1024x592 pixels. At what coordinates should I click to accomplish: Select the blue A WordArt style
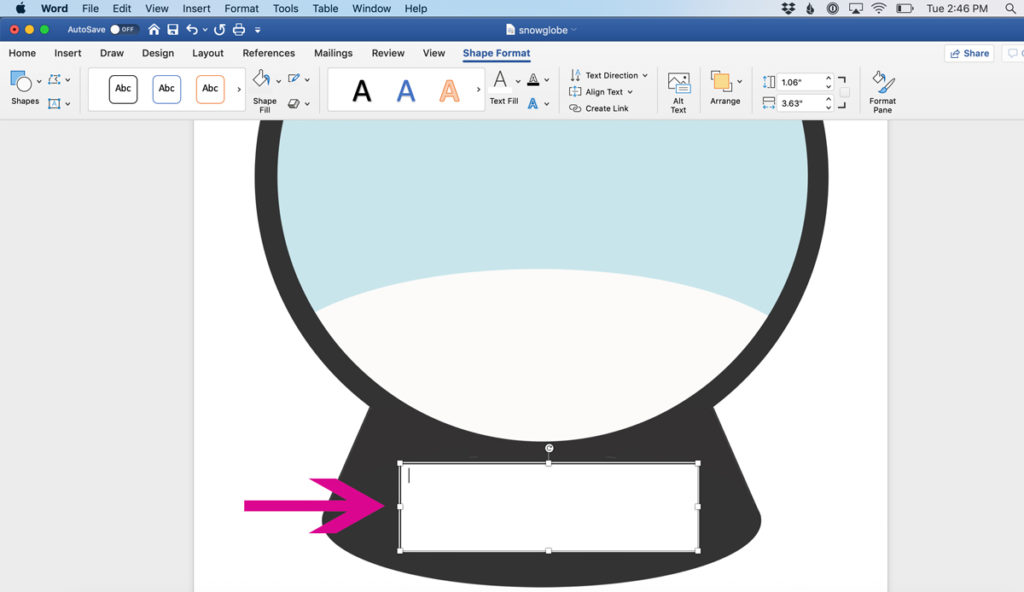click(406, 91)
